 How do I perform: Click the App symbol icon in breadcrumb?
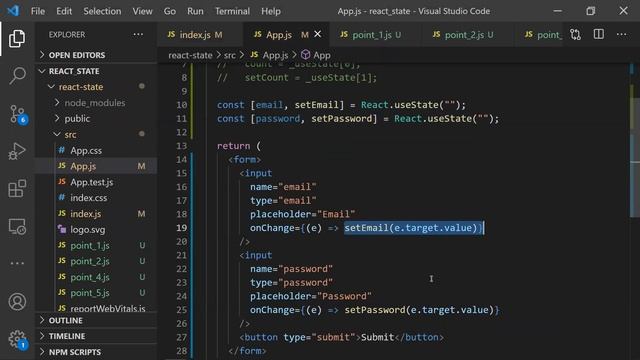(305, 55)
